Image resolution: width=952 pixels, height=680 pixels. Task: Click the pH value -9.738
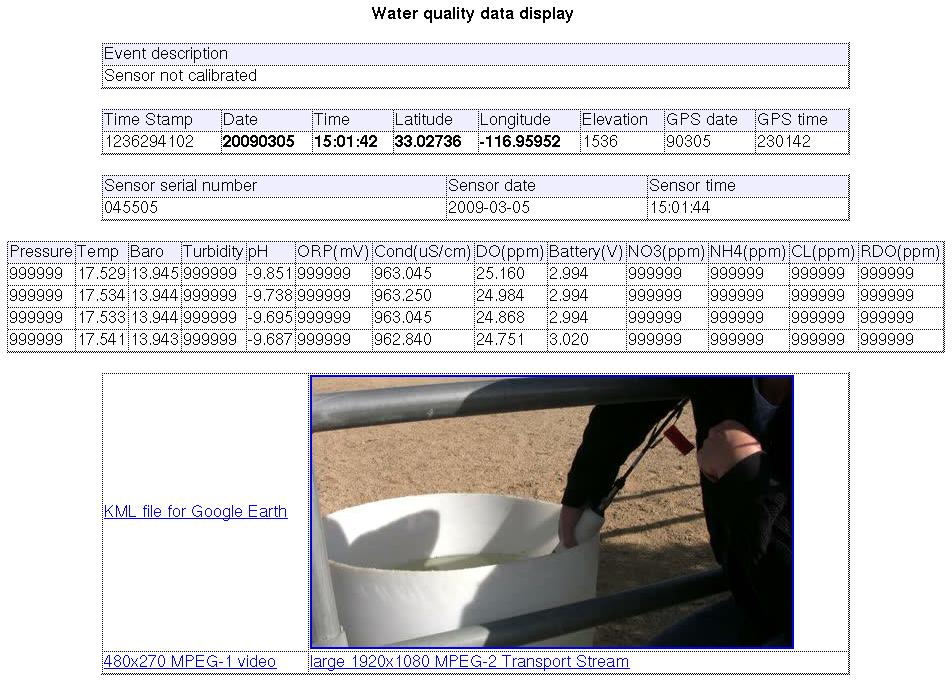pyautogui.click(x=270, y=295)
